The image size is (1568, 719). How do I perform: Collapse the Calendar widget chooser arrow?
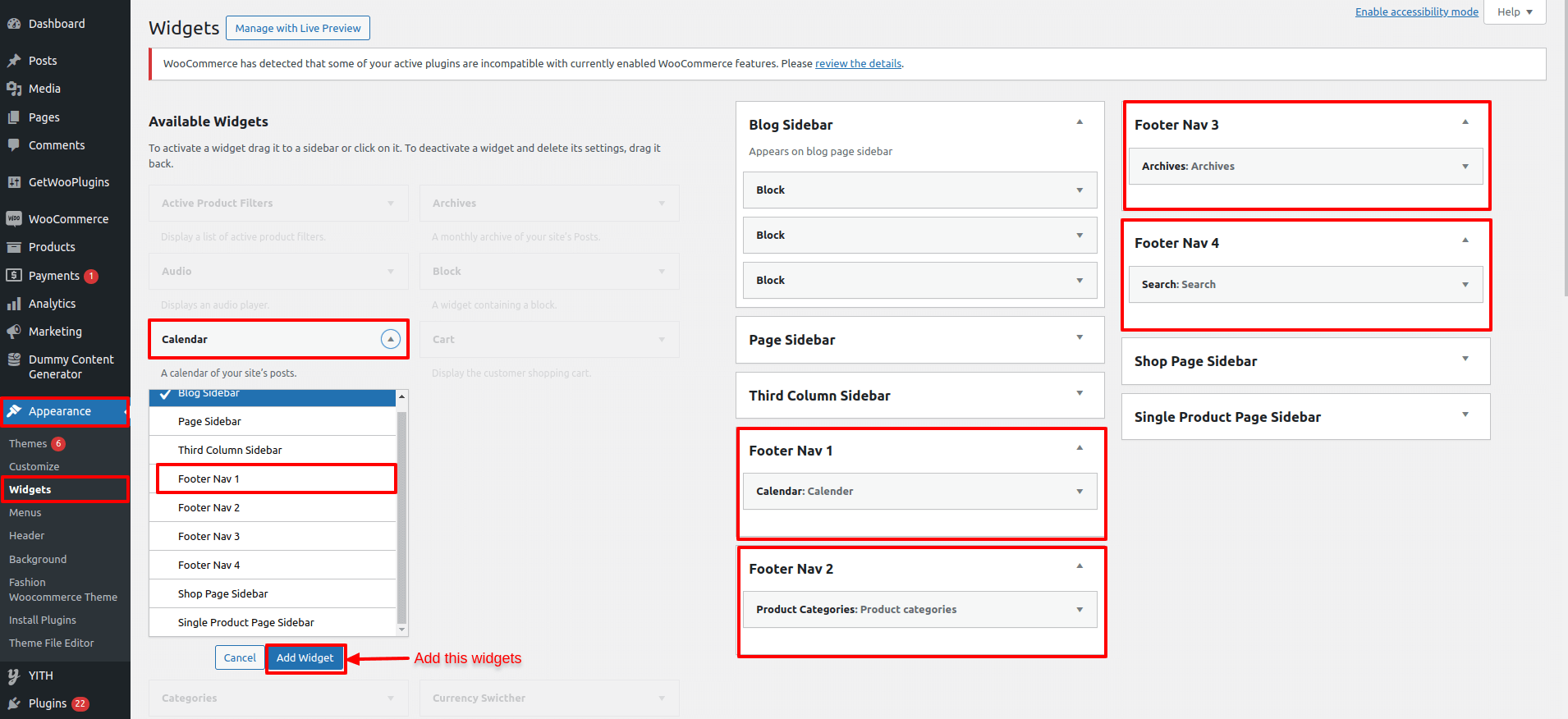[x=391, y=339]
